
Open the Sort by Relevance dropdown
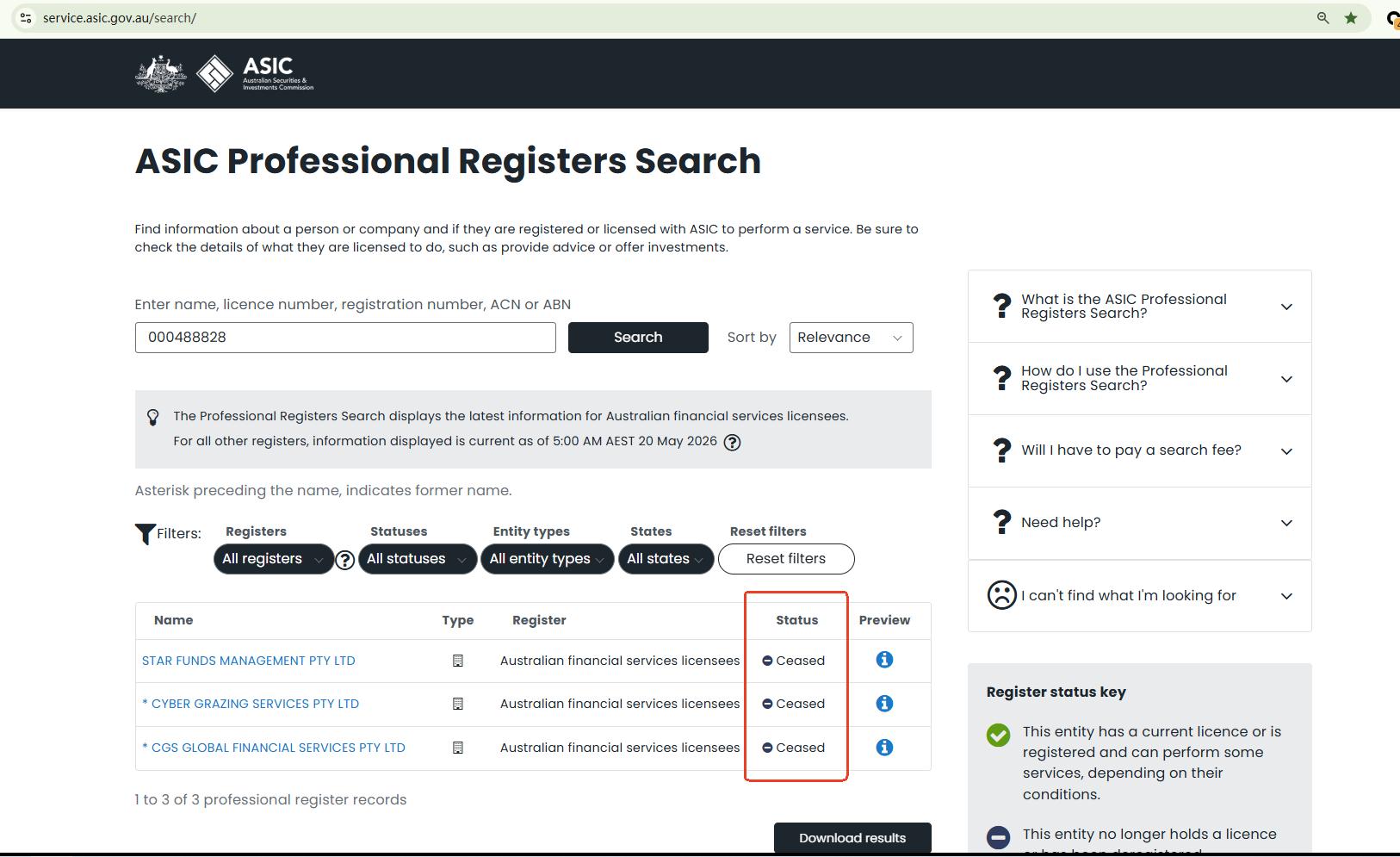(x=851, y=338)
